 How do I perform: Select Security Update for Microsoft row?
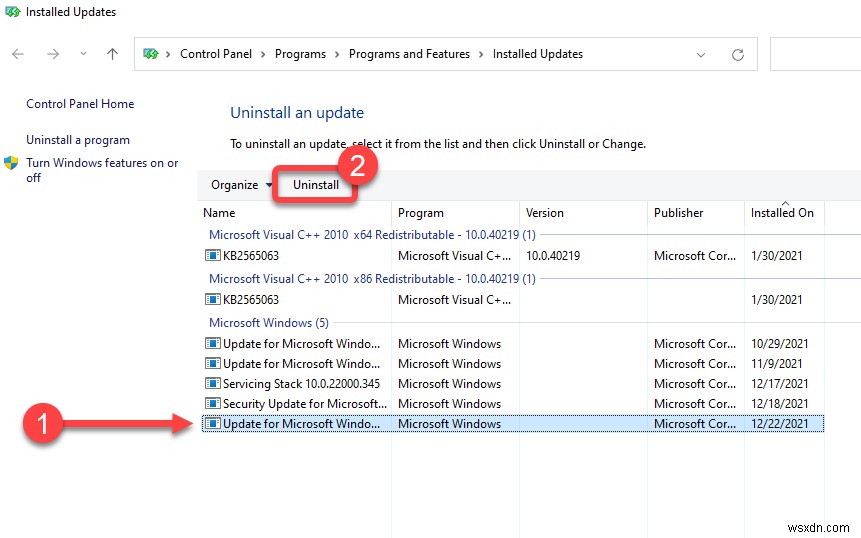(513, 404)
